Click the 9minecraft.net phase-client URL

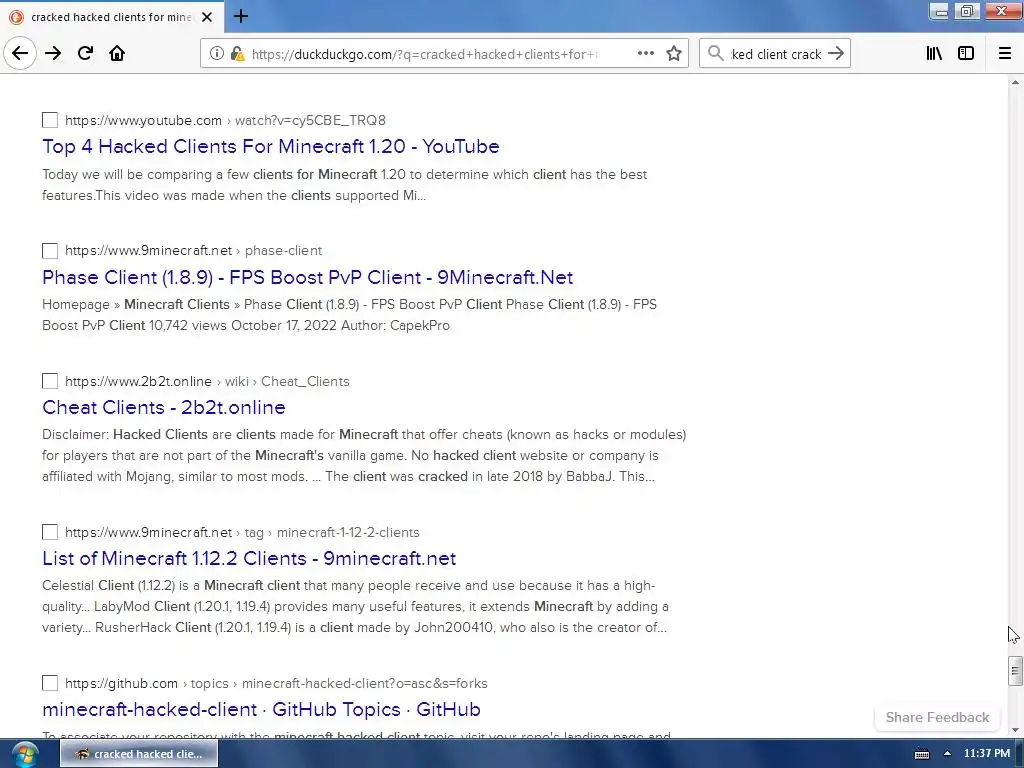193,251
